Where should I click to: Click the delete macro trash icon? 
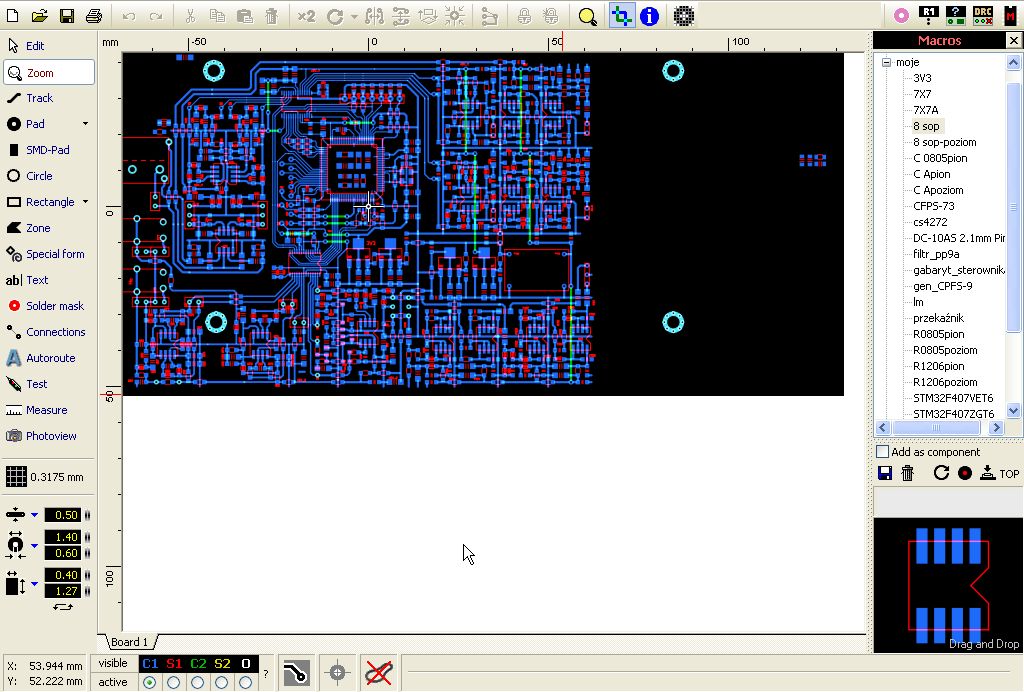908,473
